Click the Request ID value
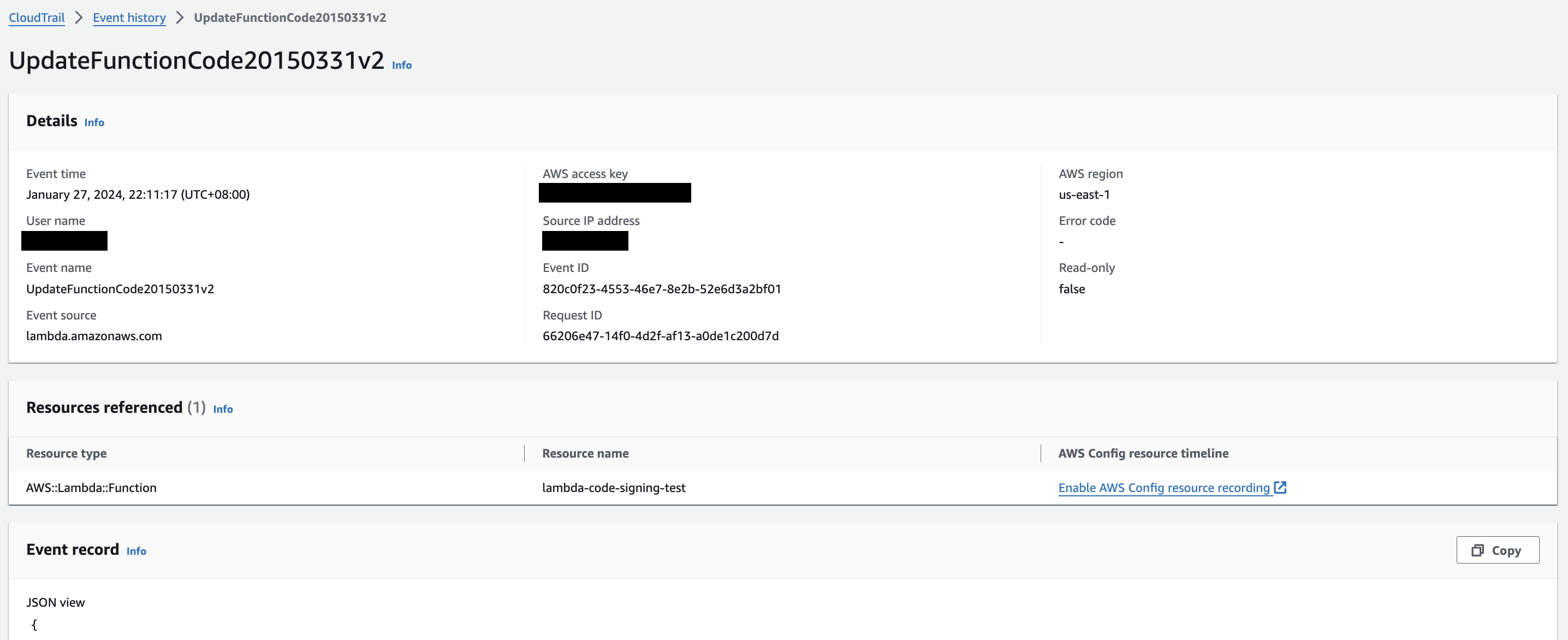1568x640 pixels. 661,335
